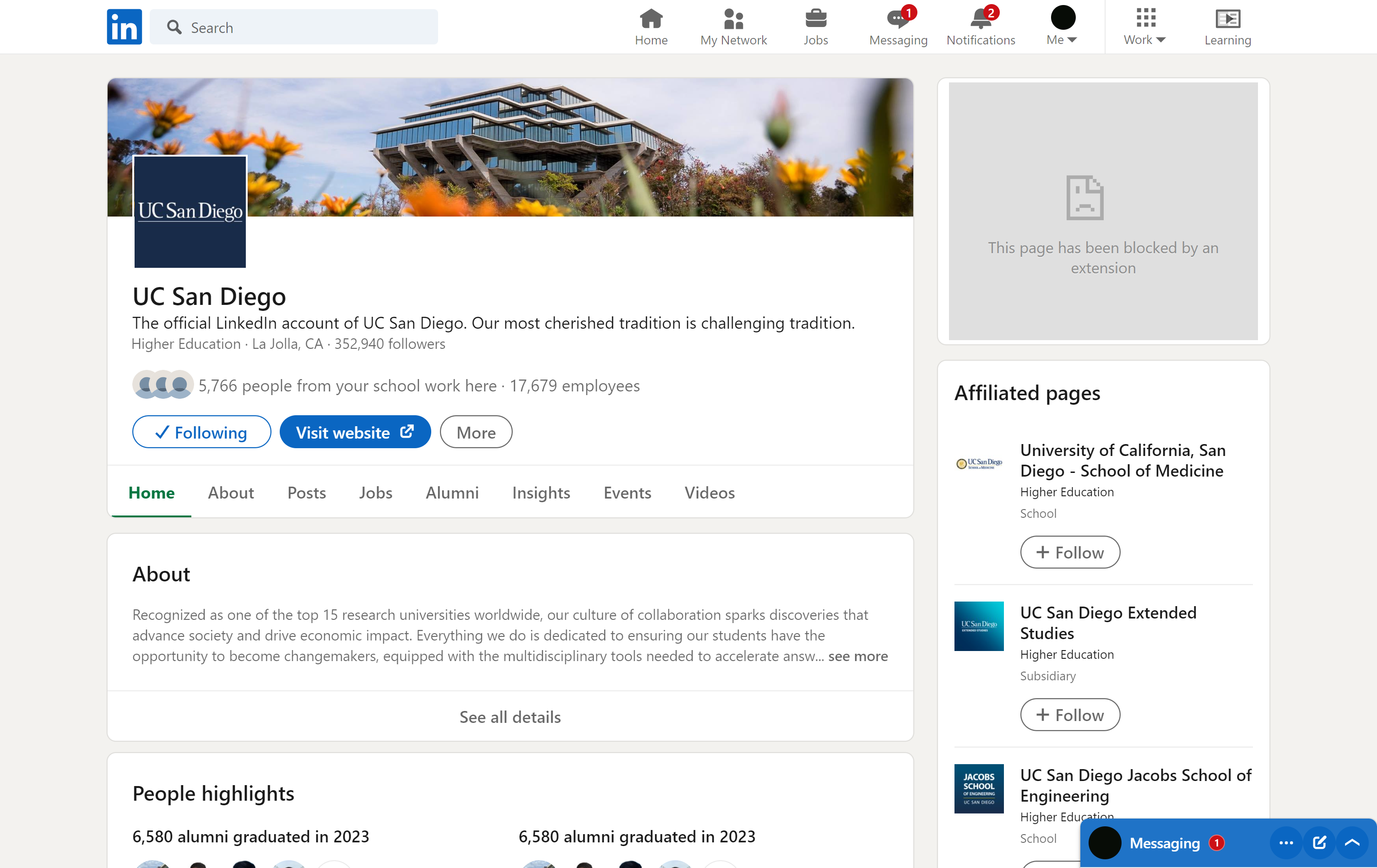Image resolution: width=1377 pixels, height=868 pixels.
Task: Click See all details in the About section
Action: (510, 716)
